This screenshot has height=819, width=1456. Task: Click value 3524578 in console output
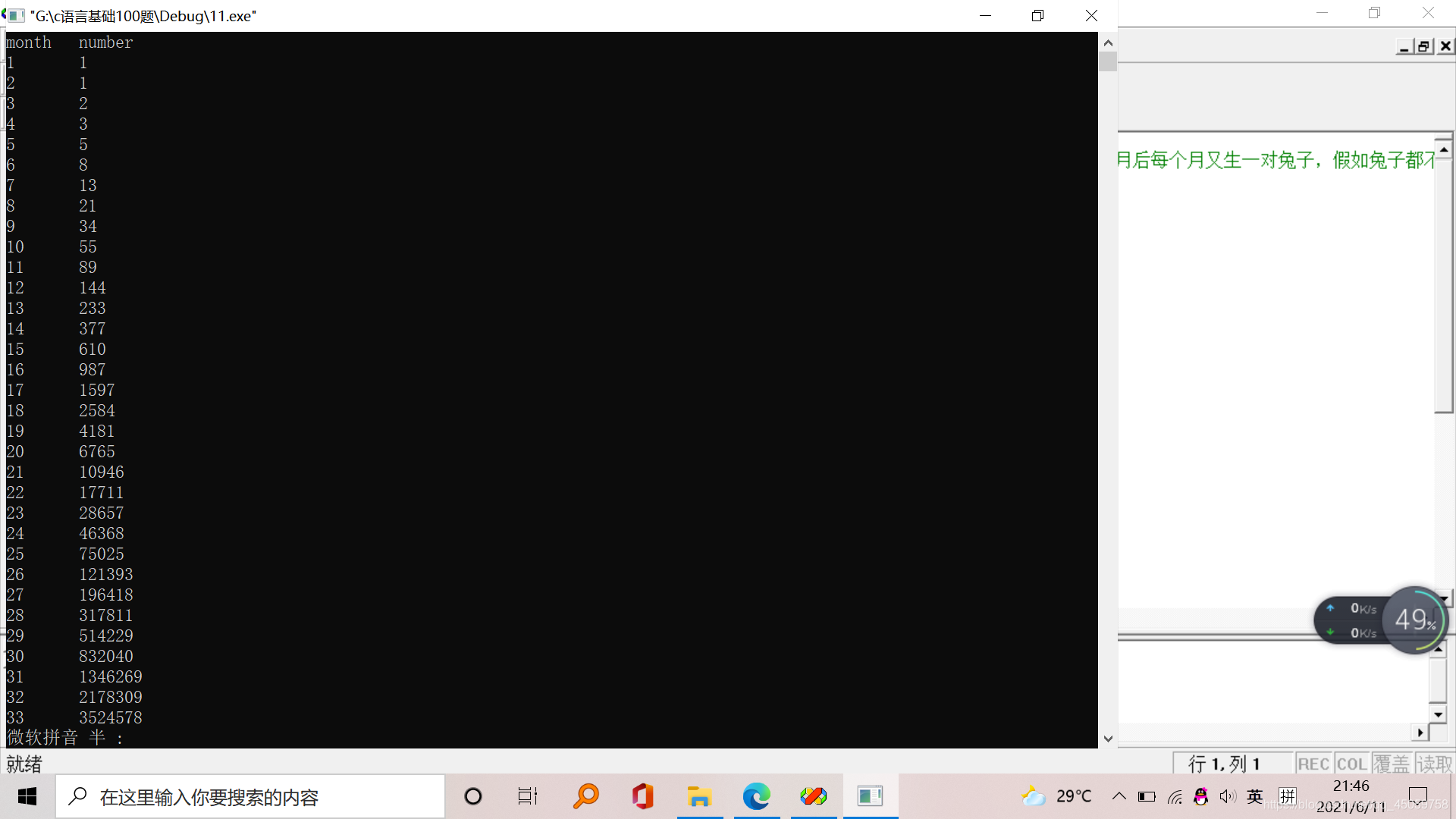pos(111,717)
